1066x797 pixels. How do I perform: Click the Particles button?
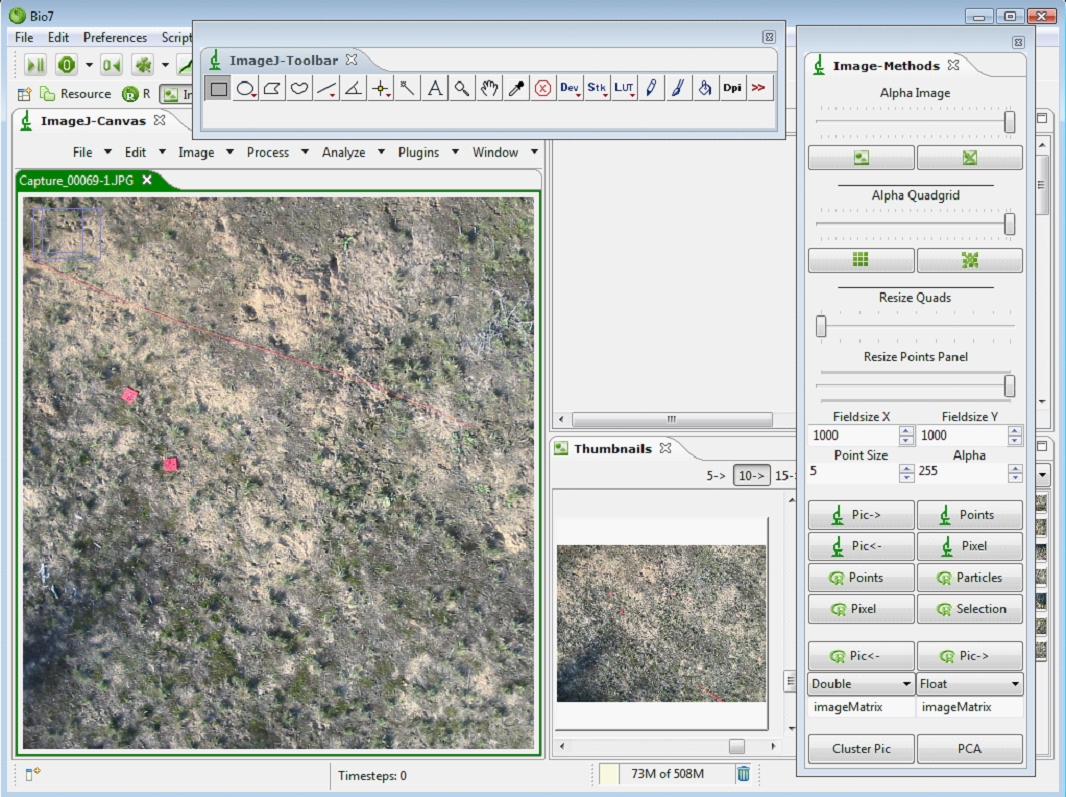pyautogui.click(x=970, y=577)
